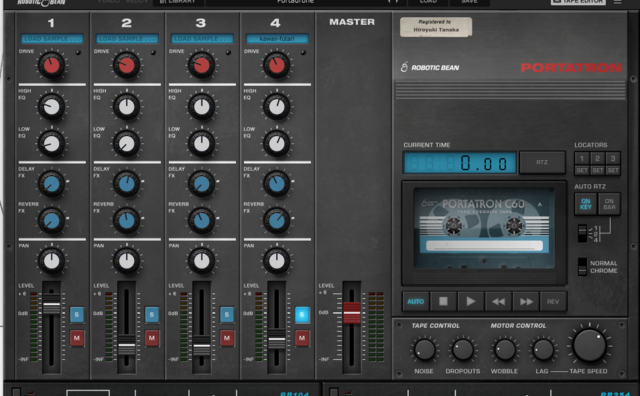Click channel 1 Drive indicator LED
The image size is (640, 396).
78,53
